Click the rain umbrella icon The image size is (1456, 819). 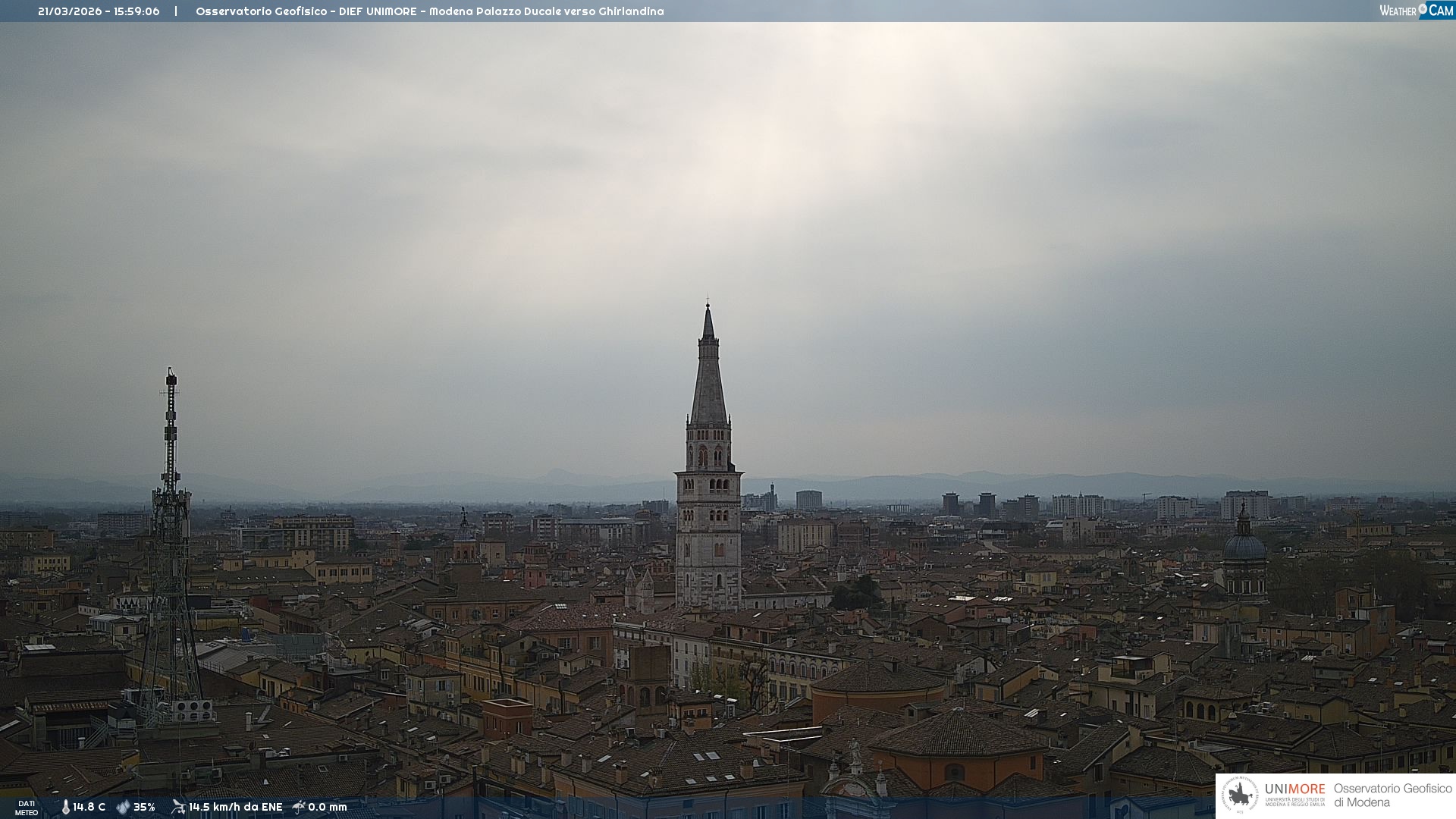click(x=299, y=807)
